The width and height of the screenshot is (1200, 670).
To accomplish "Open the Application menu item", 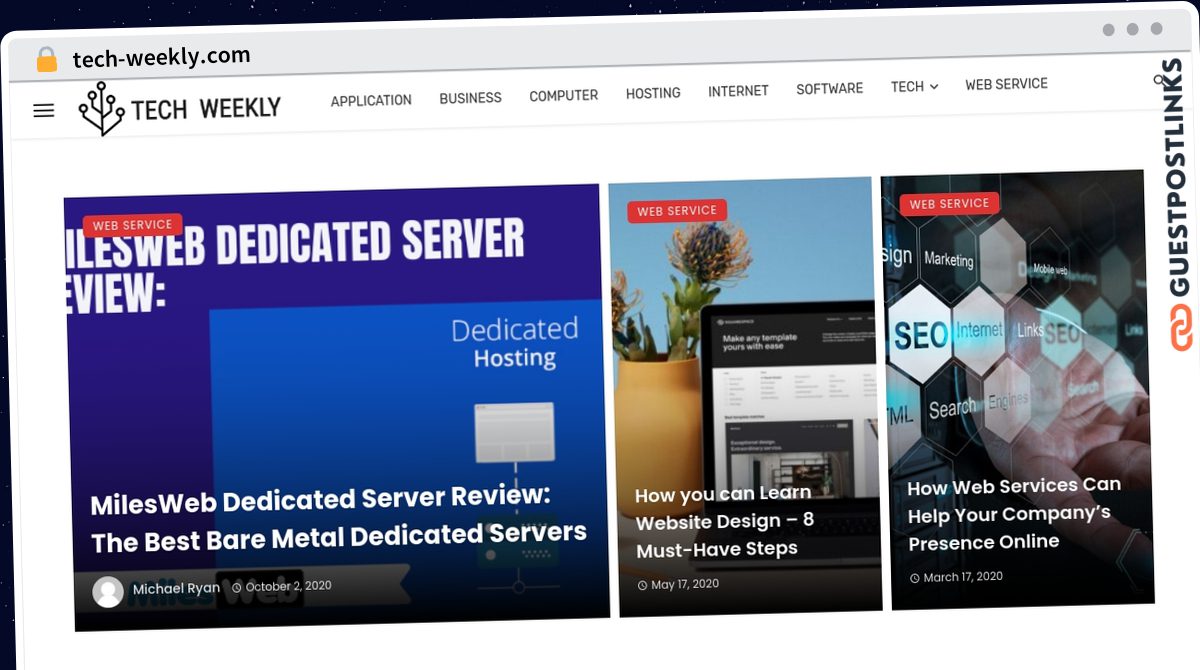I will point(371,100).
